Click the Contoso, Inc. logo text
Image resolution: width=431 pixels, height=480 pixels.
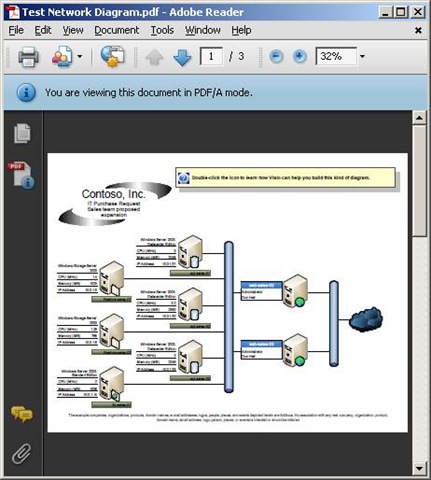click(x=114, y=194)
